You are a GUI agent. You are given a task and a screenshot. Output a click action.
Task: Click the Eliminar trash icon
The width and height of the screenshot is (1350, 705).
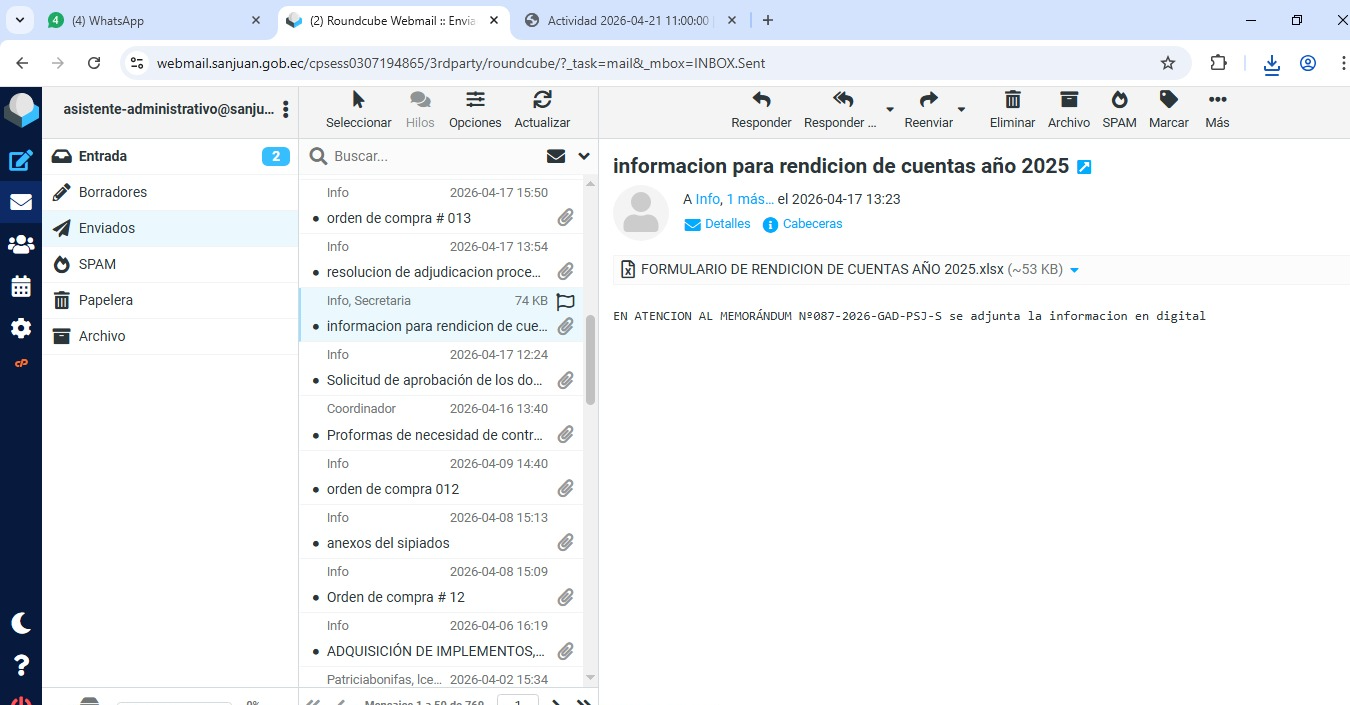tap(1012, 108)
